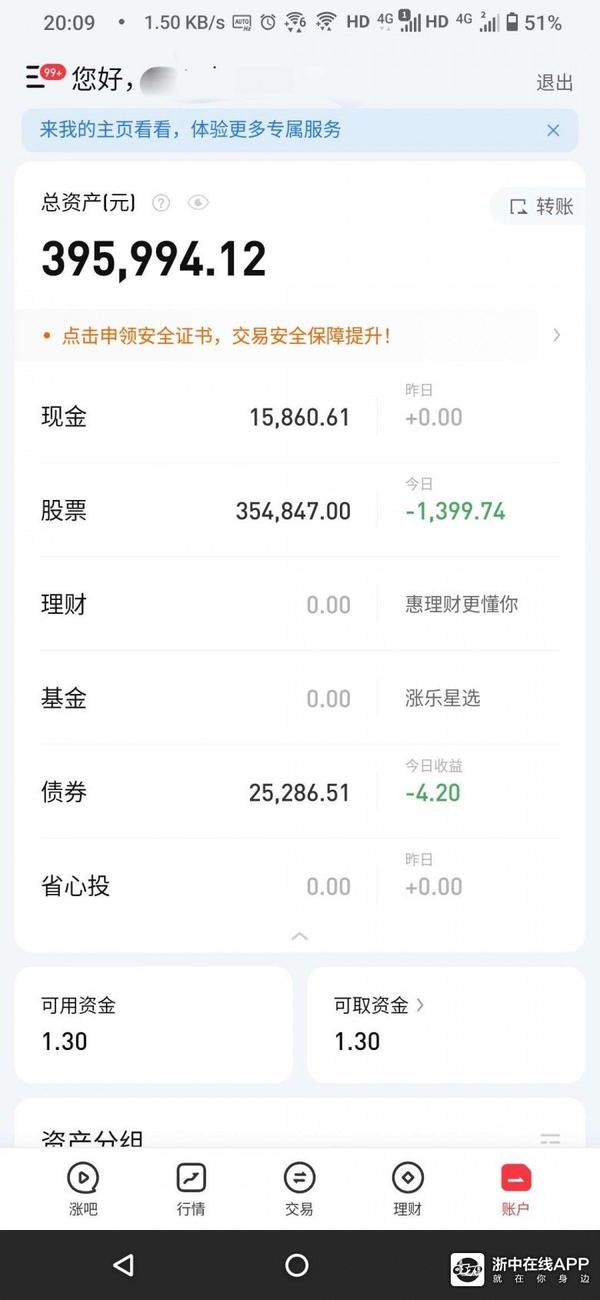The width and height of the screenshot is (600, 1300).
Task: Tap 退出 to log out
Action: pos(555,83)
